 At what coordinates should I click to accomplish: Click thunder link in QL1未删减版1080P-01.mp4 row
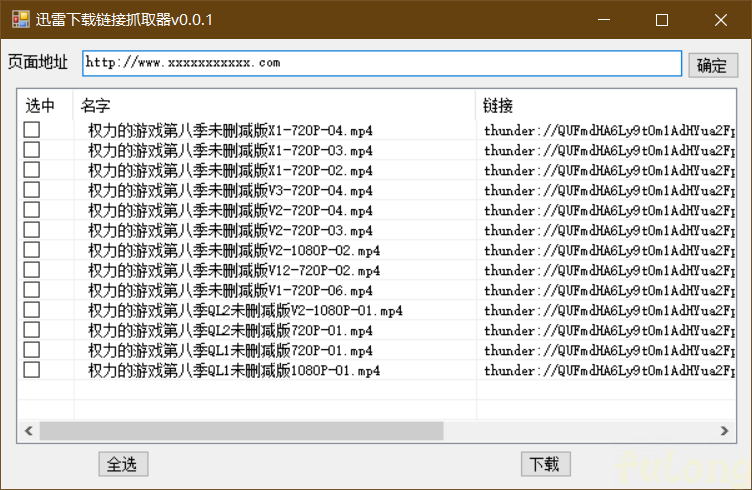click(610, 371)
